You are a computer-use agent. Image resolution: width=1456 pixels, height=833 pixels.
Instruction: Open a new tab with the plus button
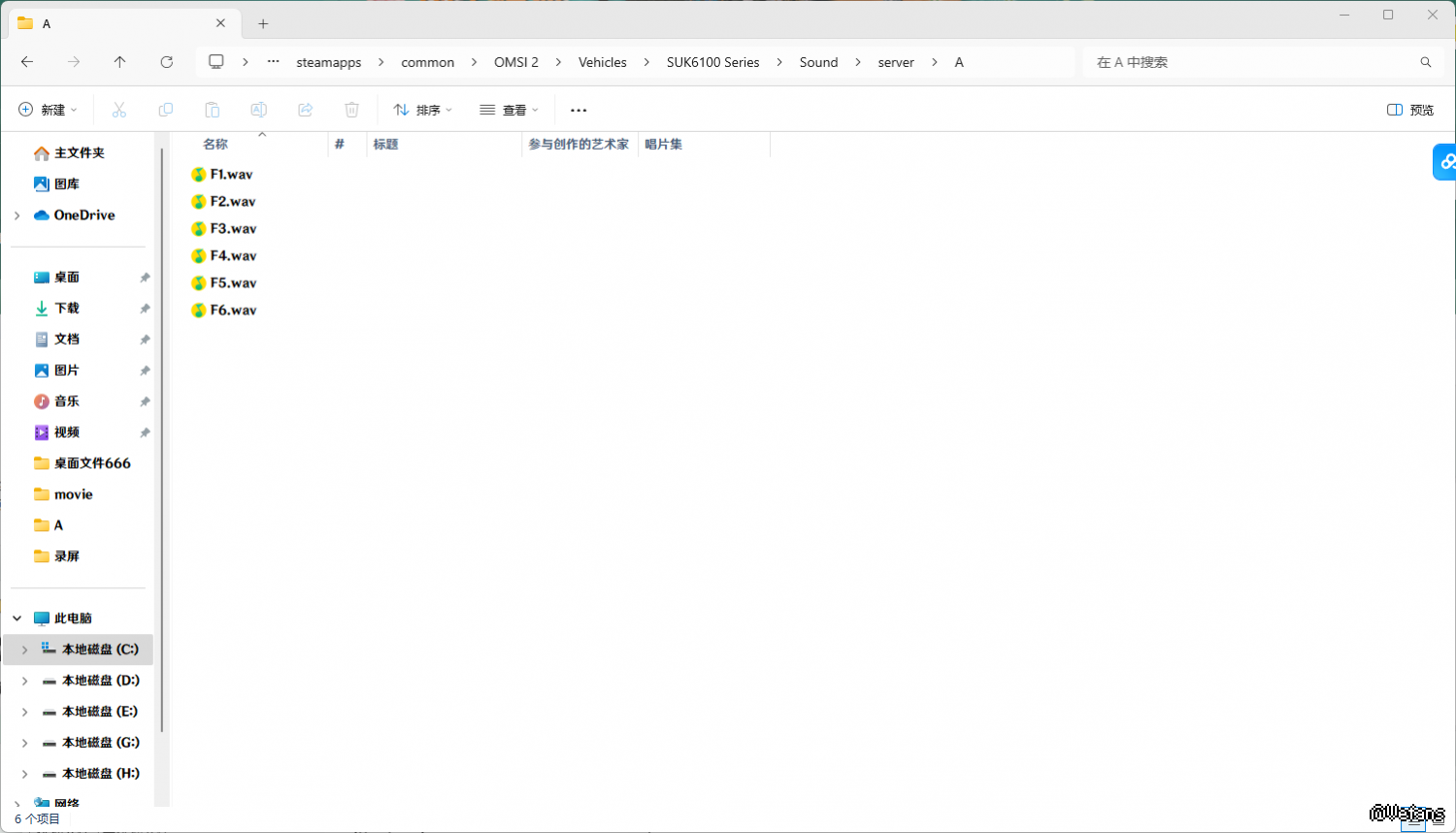pos(263,23)
